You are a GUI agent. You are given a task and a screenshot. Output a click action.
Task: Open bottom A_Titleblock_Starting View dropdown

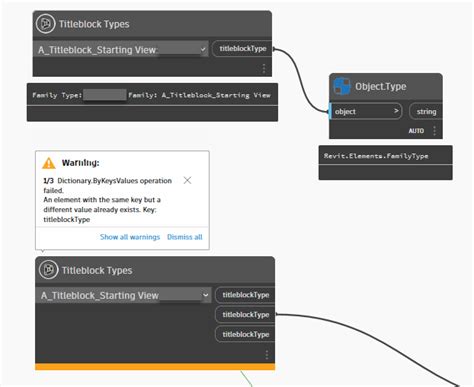pos(123,295)
